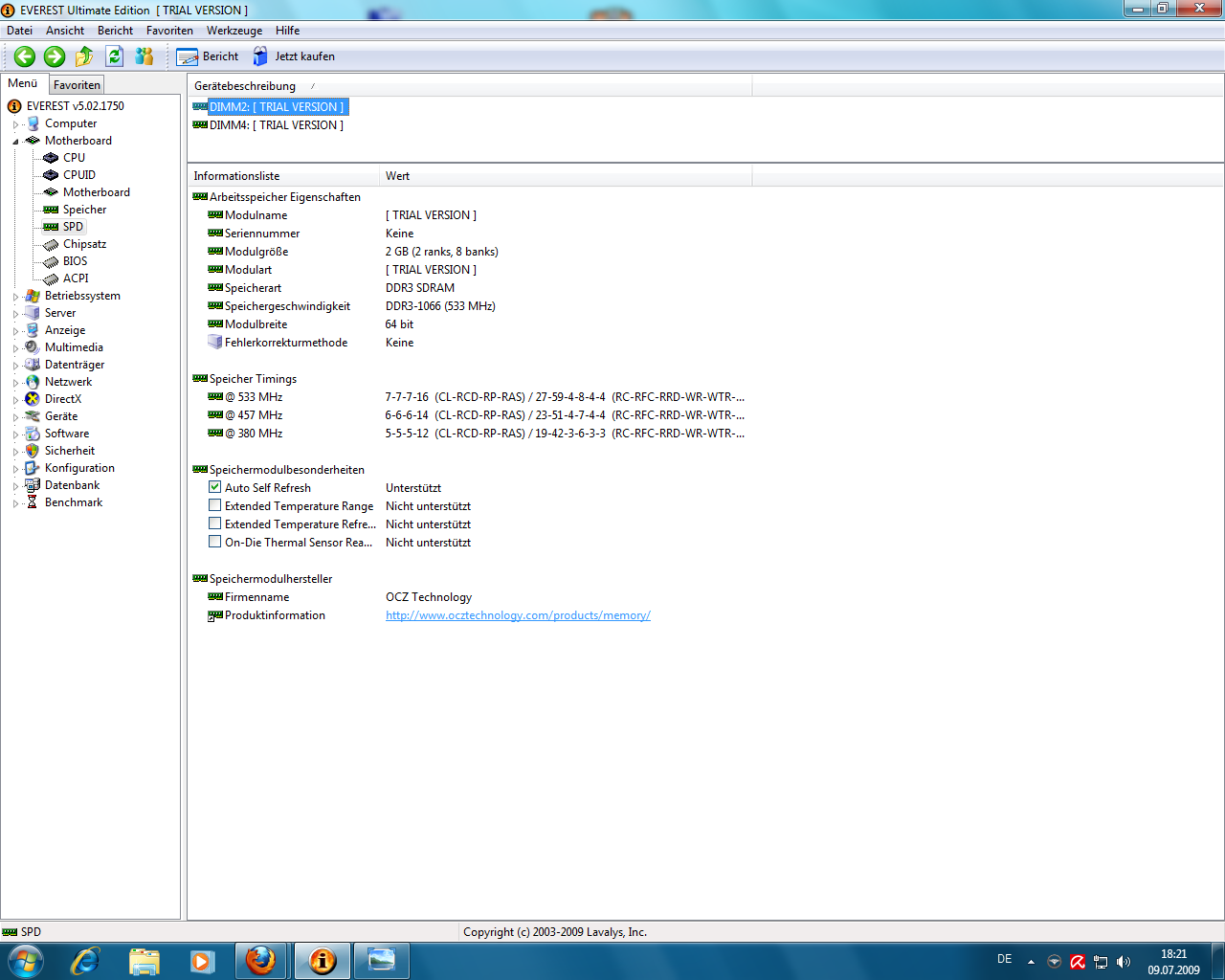
Task: Click the volume speaker tray icon
Action: coord(1124,962)
